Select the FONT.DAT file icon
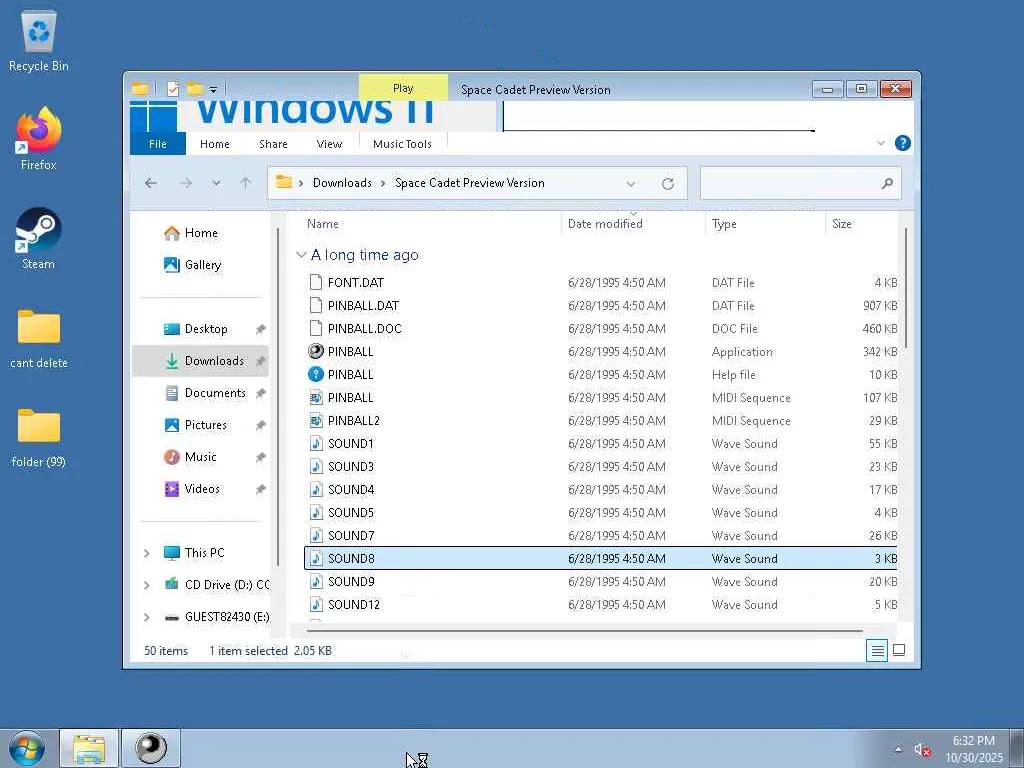The width and height of the screenshot is (1024, 768). [x=315, y=282]
